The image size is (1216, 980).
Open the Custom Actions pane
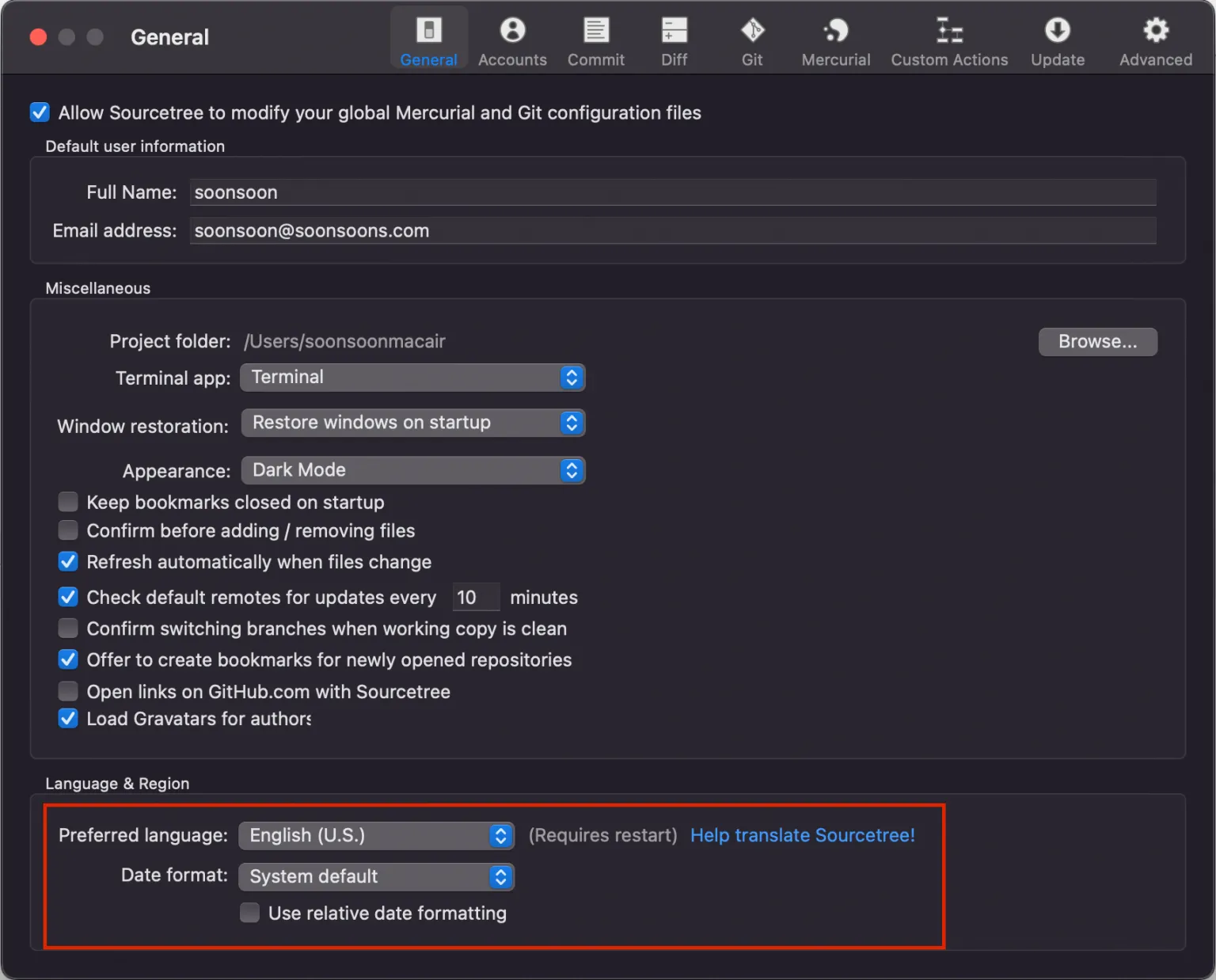(948, 37)
